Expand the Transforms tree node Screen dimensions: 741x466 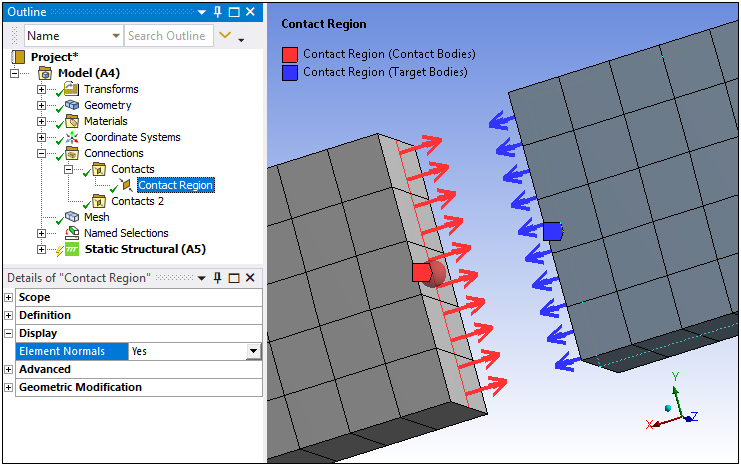coord(41,89)
